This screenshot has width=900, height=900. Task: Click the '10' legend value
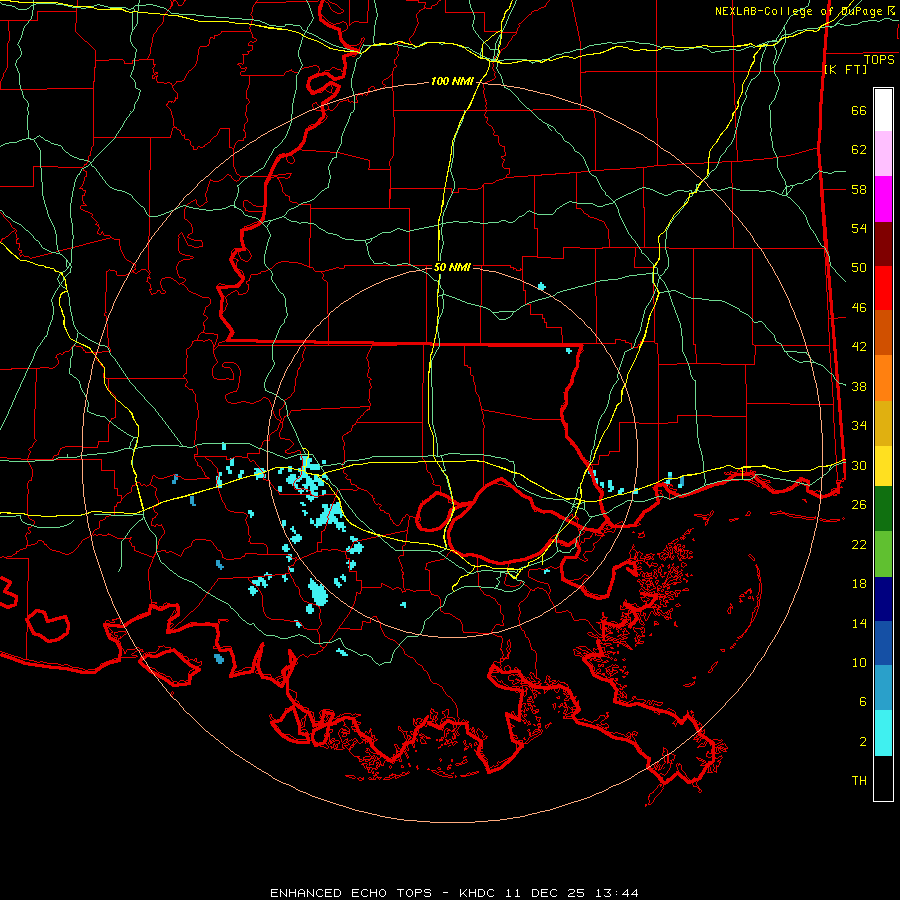pyautogui.click(x=859, y=663)
